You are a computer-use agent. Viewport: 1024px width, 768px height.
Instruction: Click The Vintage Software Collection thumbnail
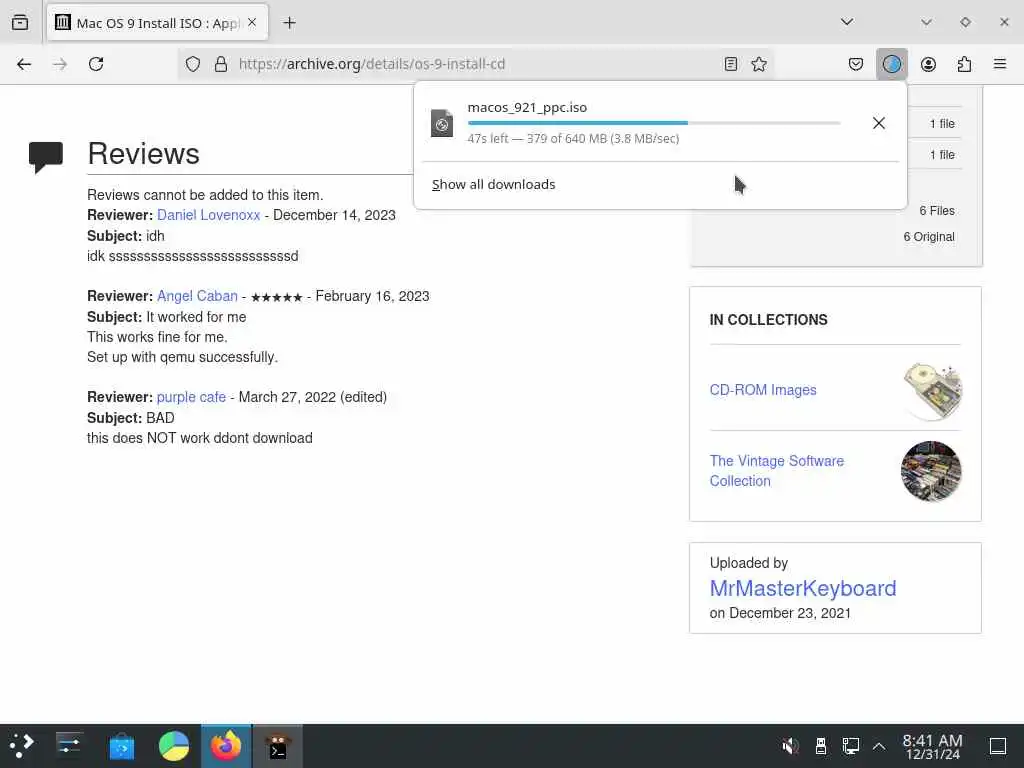[x=931, y=471]
